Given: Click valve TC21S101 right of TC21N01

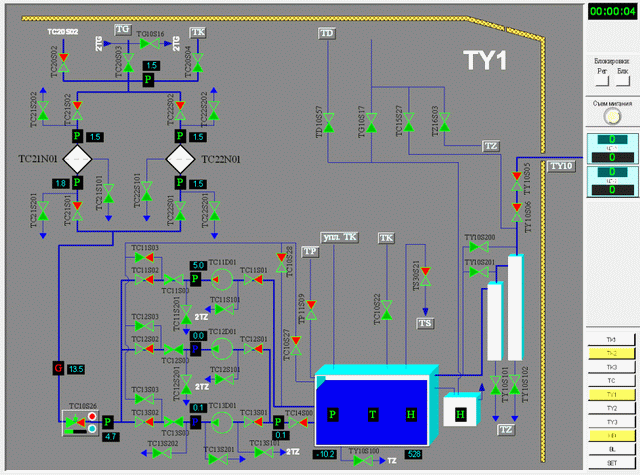Looking at the screenshot, I should coord(109,193).
